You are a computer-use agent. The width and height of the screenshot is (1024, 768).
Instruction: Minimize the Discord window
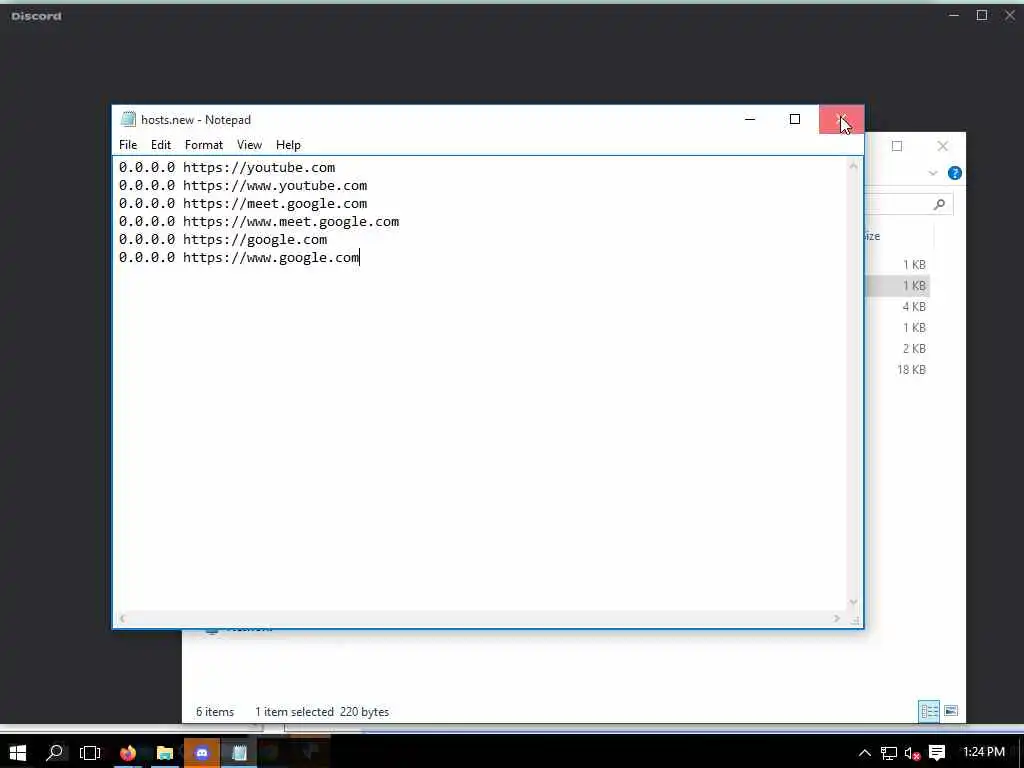tap(954, 15)
